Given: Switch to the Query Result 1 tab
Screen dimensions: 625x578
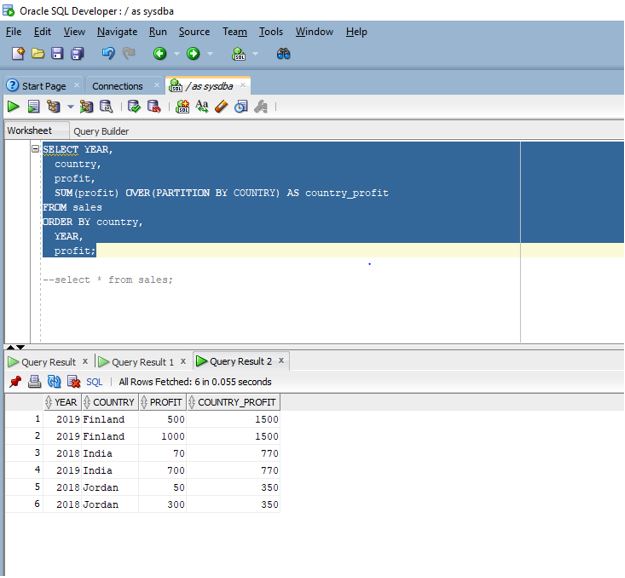Looking at the screenshot, I should [x=141, y=362].
